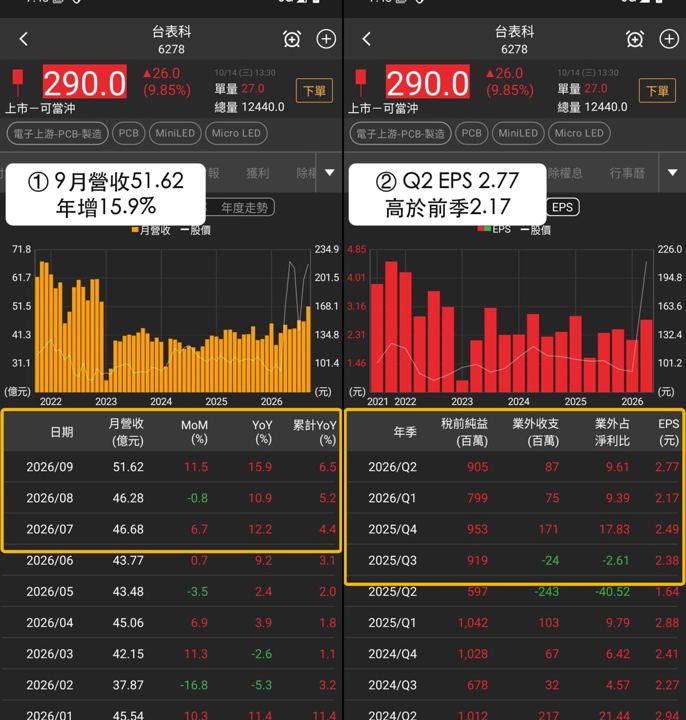The image size is (686, 720).
Task: Select the 2026/06 revenue row
Action: [171, 561]
